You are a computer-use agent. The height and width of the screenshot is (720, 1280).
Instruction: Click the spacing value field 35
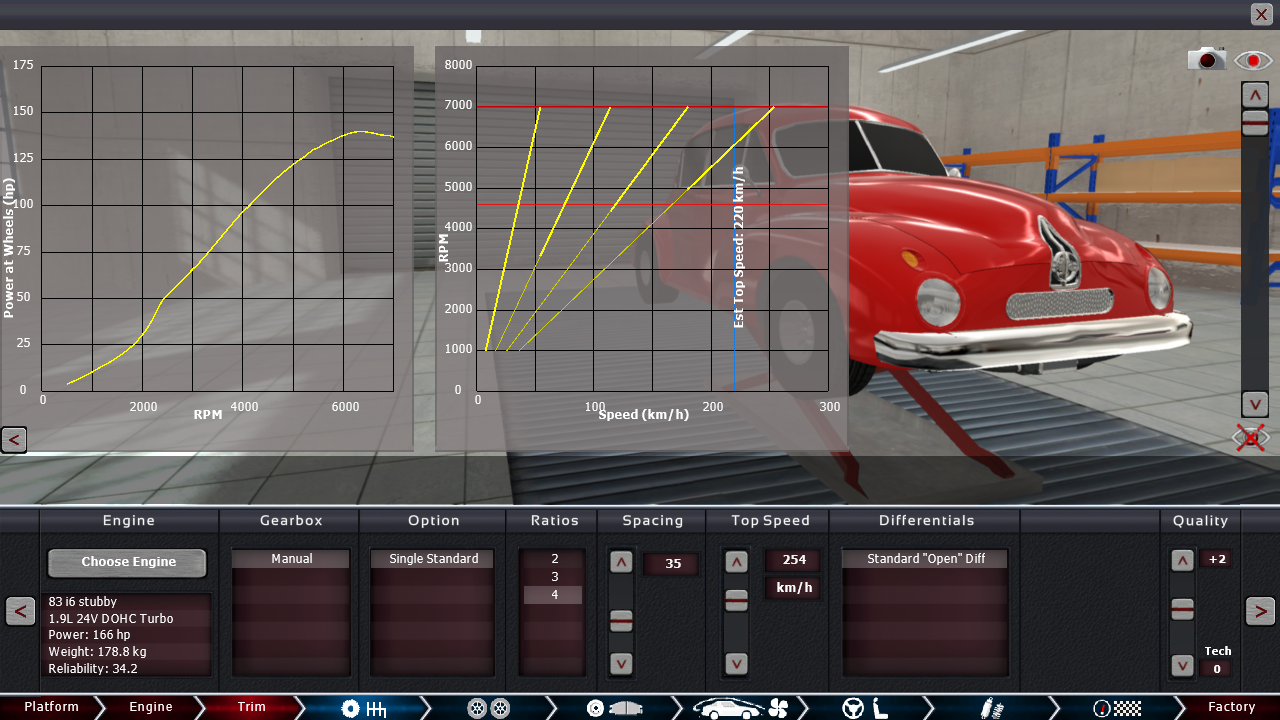point(672,564)
